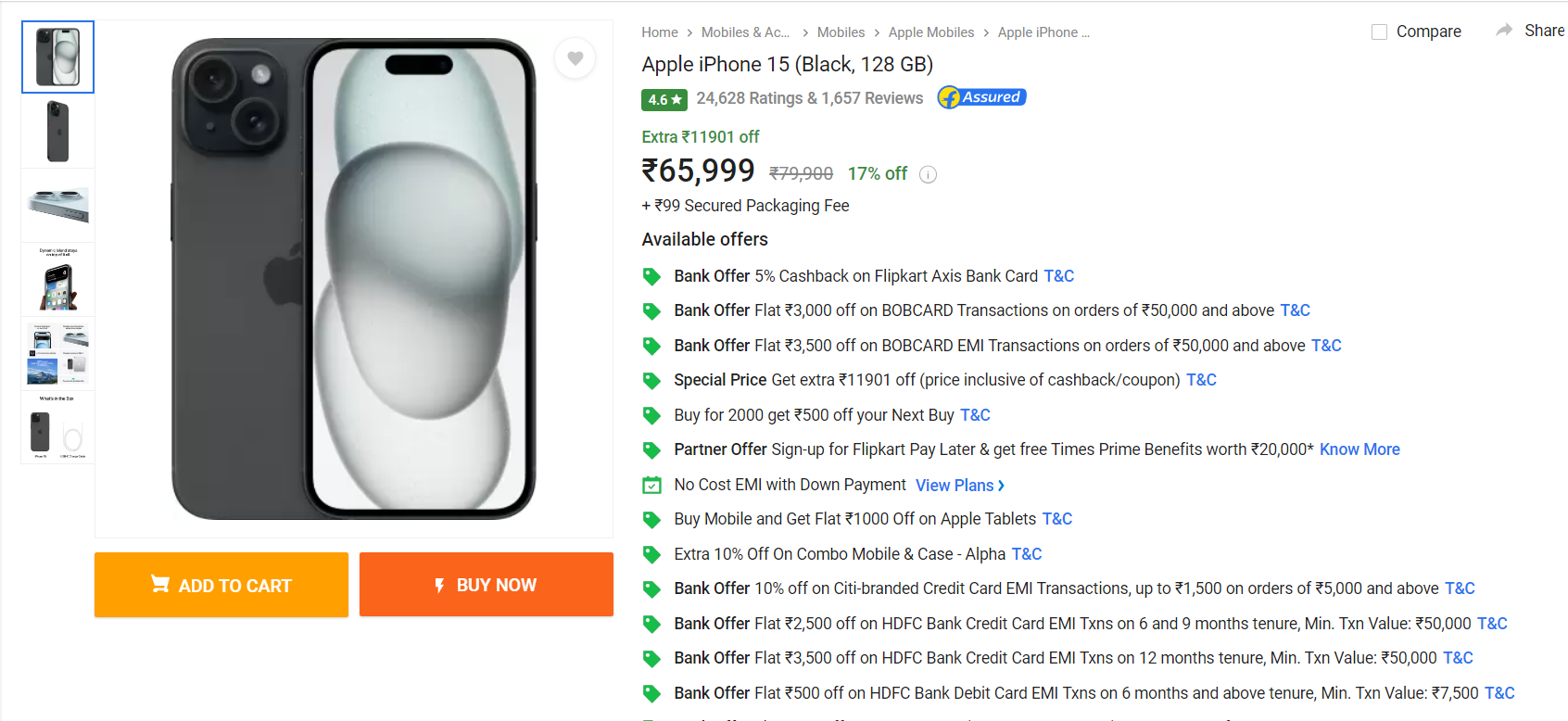Click the 4.6 star rating badge
Image resolution: width=1568 pixels, height=721 pixels.
[x=664, y=99]
